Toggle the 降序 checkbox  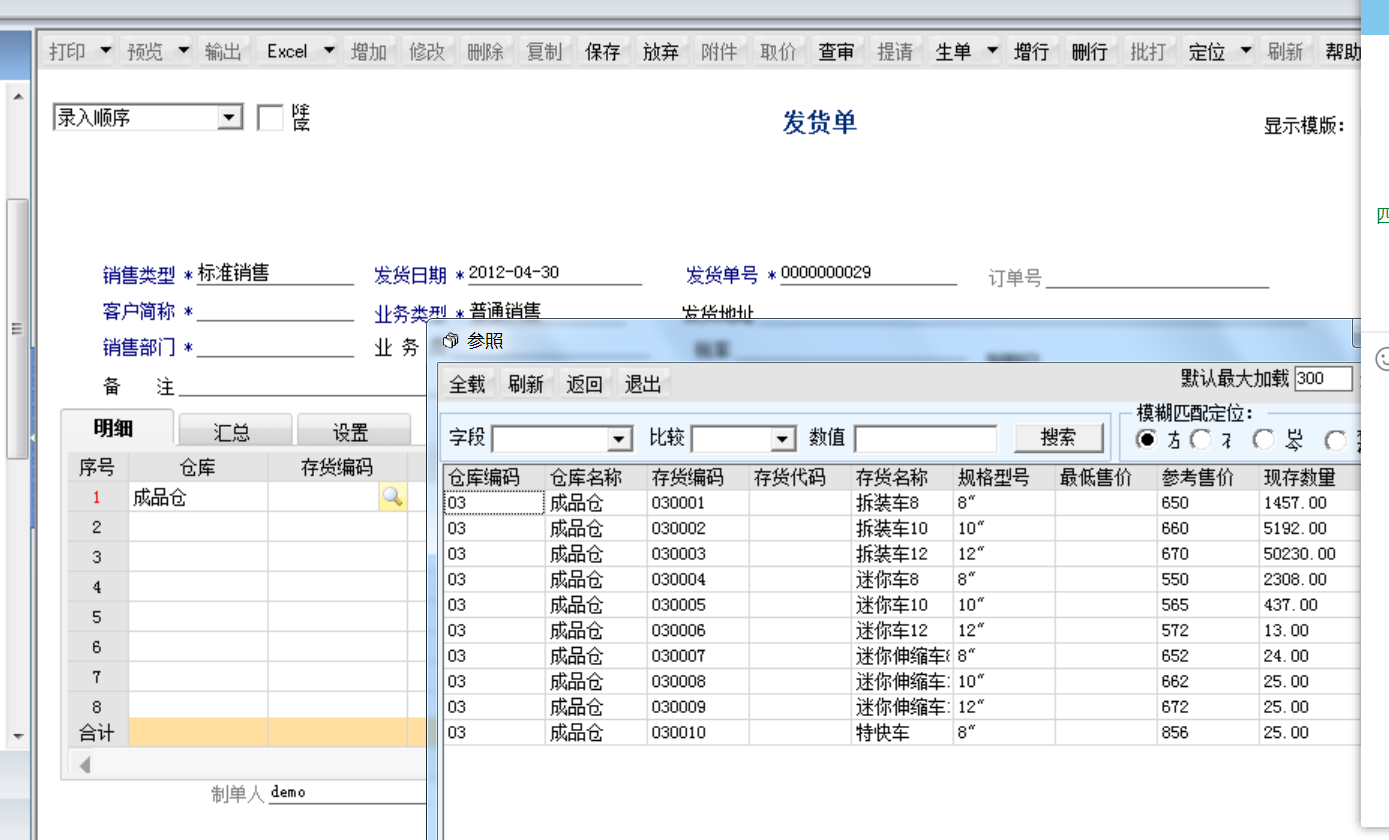[270, 118]
